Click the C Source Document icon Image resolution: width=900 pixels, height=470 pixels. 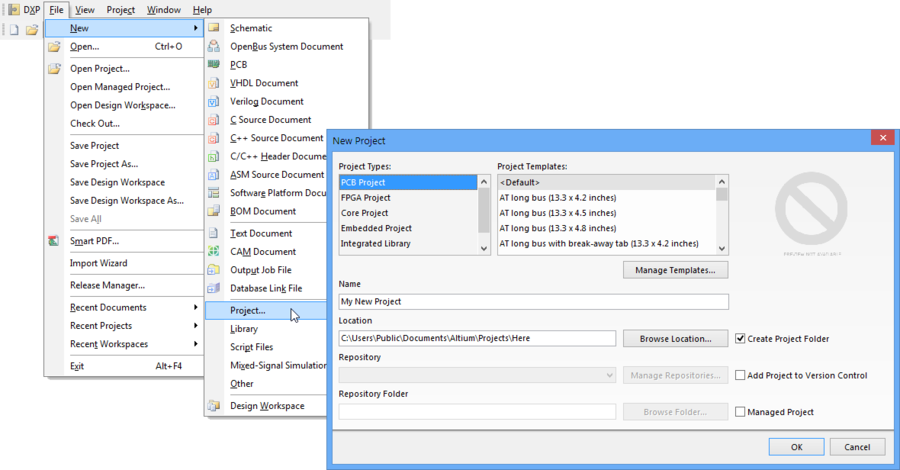coord(214,119)
